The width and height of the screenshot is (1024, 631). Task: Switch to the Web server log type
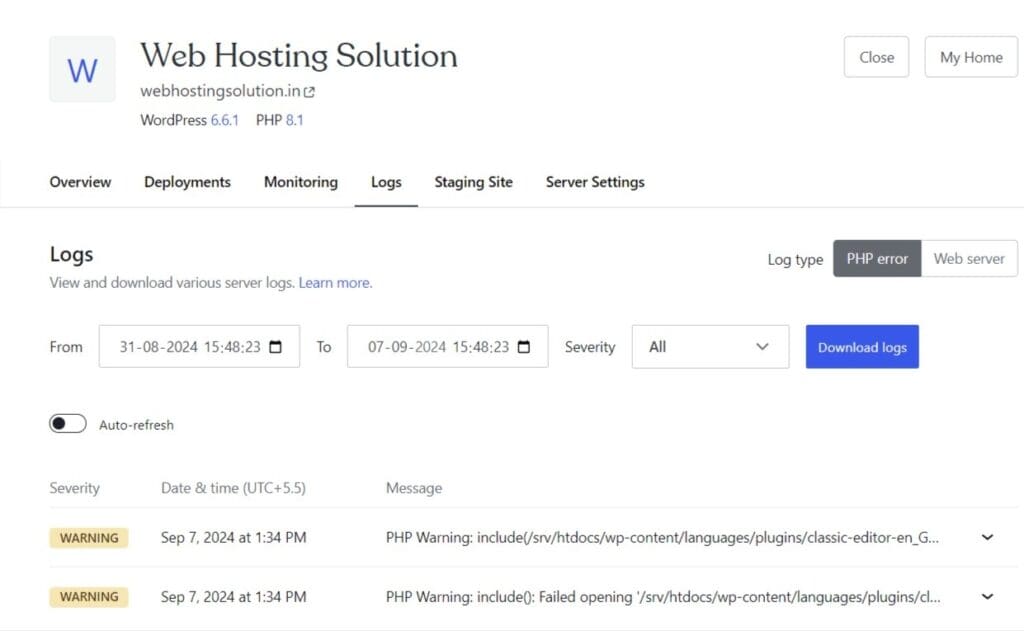coord(969,258)
